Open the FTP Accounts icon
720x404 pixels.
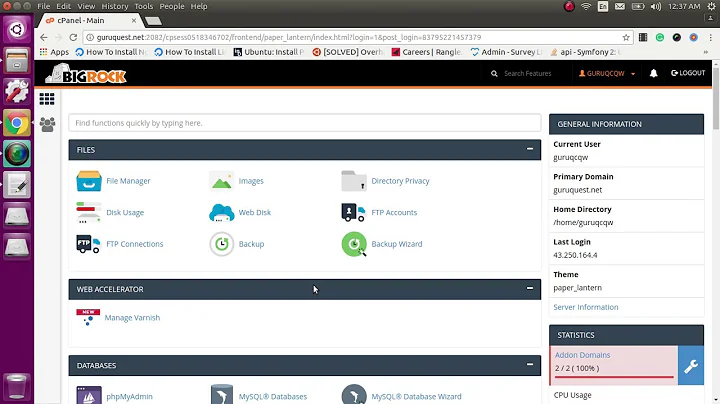coord(354,212)
